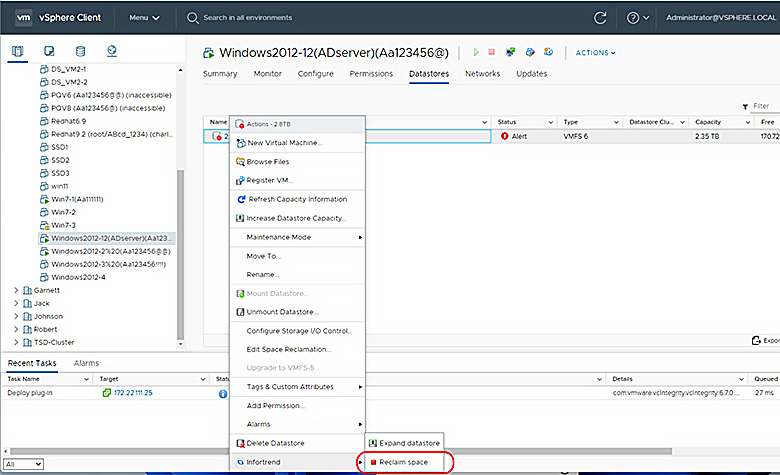Select Redhat6.9 in inventory tree
This screenshot has width=780, height=475.
(x=69, y=121)
